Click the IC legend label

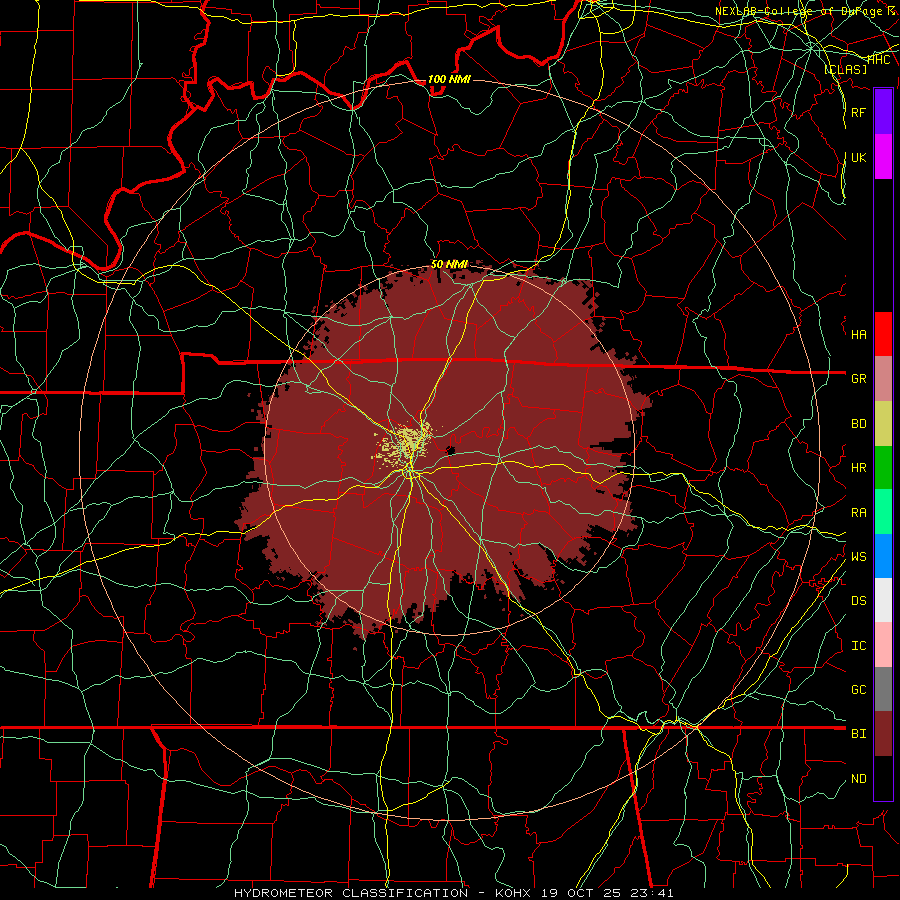point(859,646)
